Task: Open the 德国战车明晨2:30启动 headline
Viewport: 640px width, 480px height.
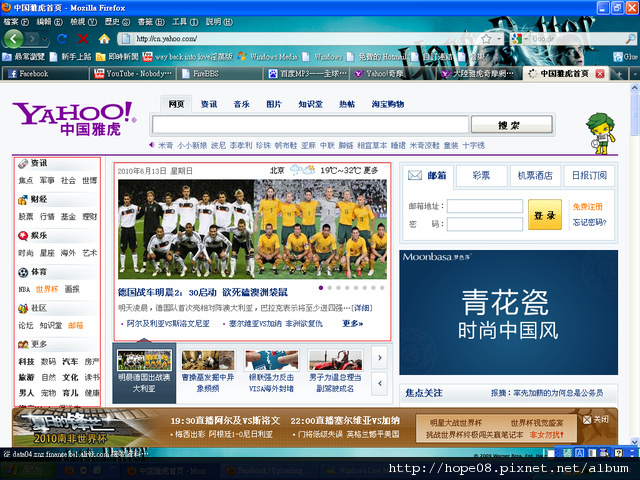Action: pyautogui.click(x=202, y=292)
